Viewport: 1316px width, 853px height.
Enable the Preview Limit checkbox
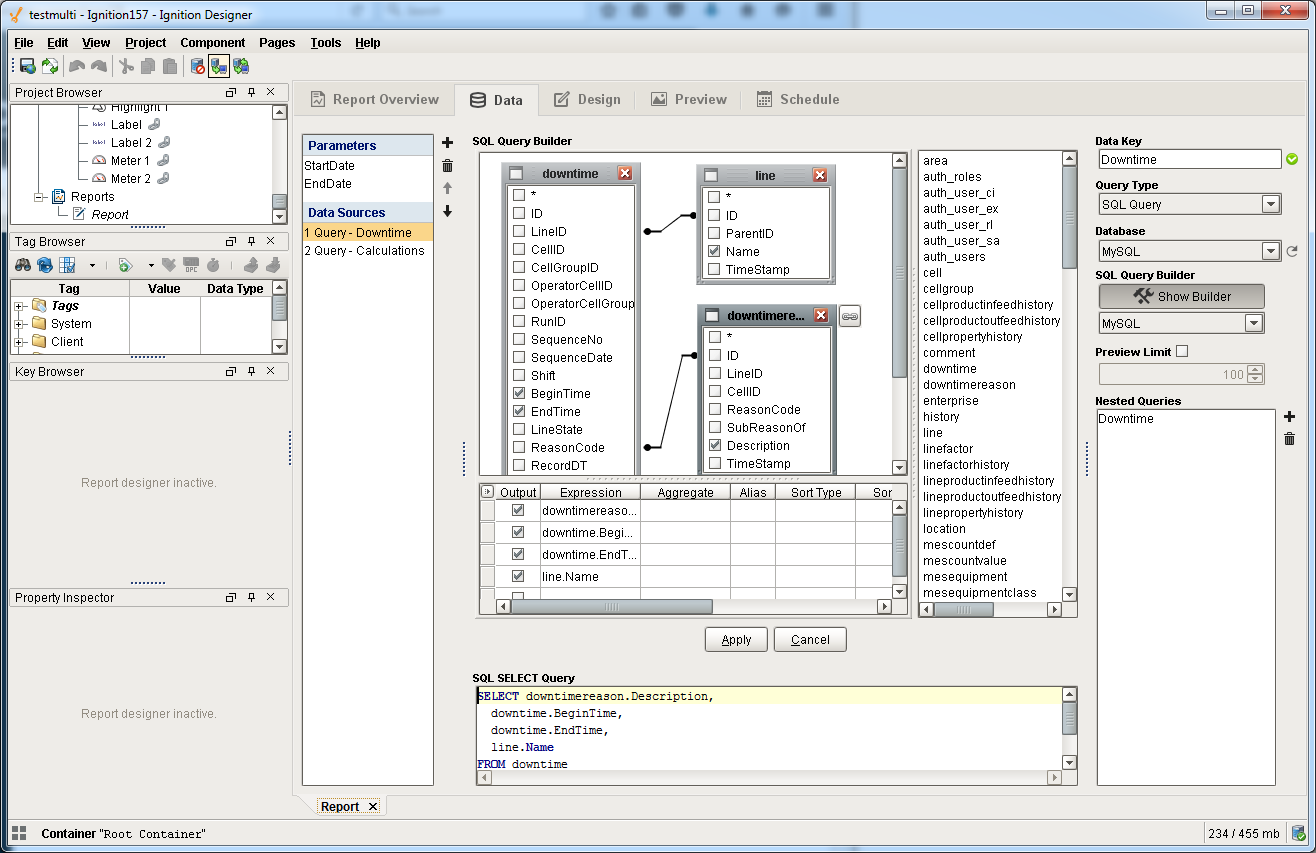click(1182, 352)
